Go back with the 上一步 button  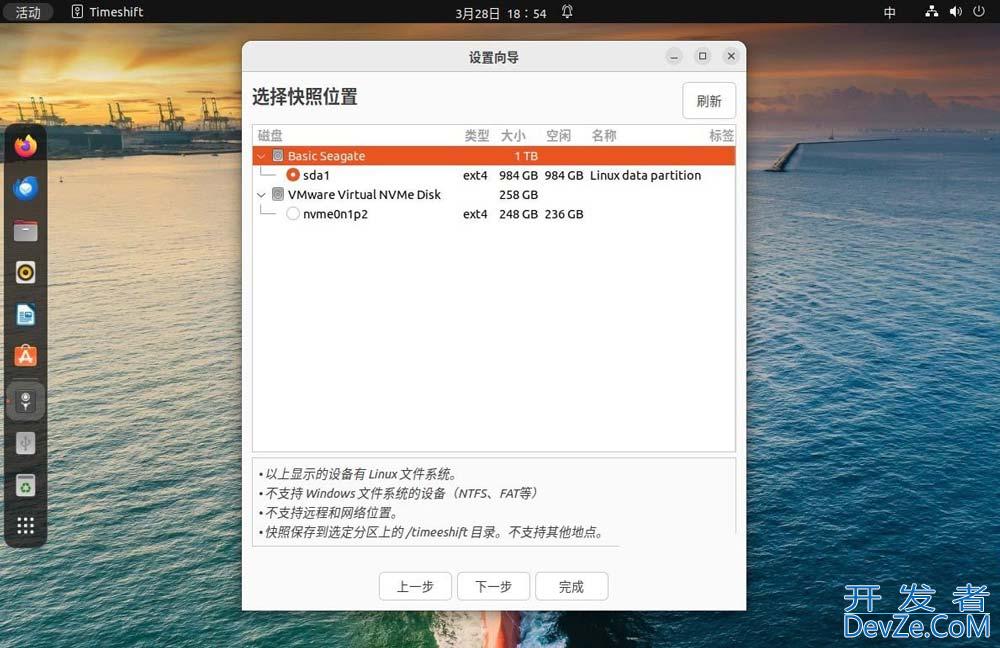[415, 586]
